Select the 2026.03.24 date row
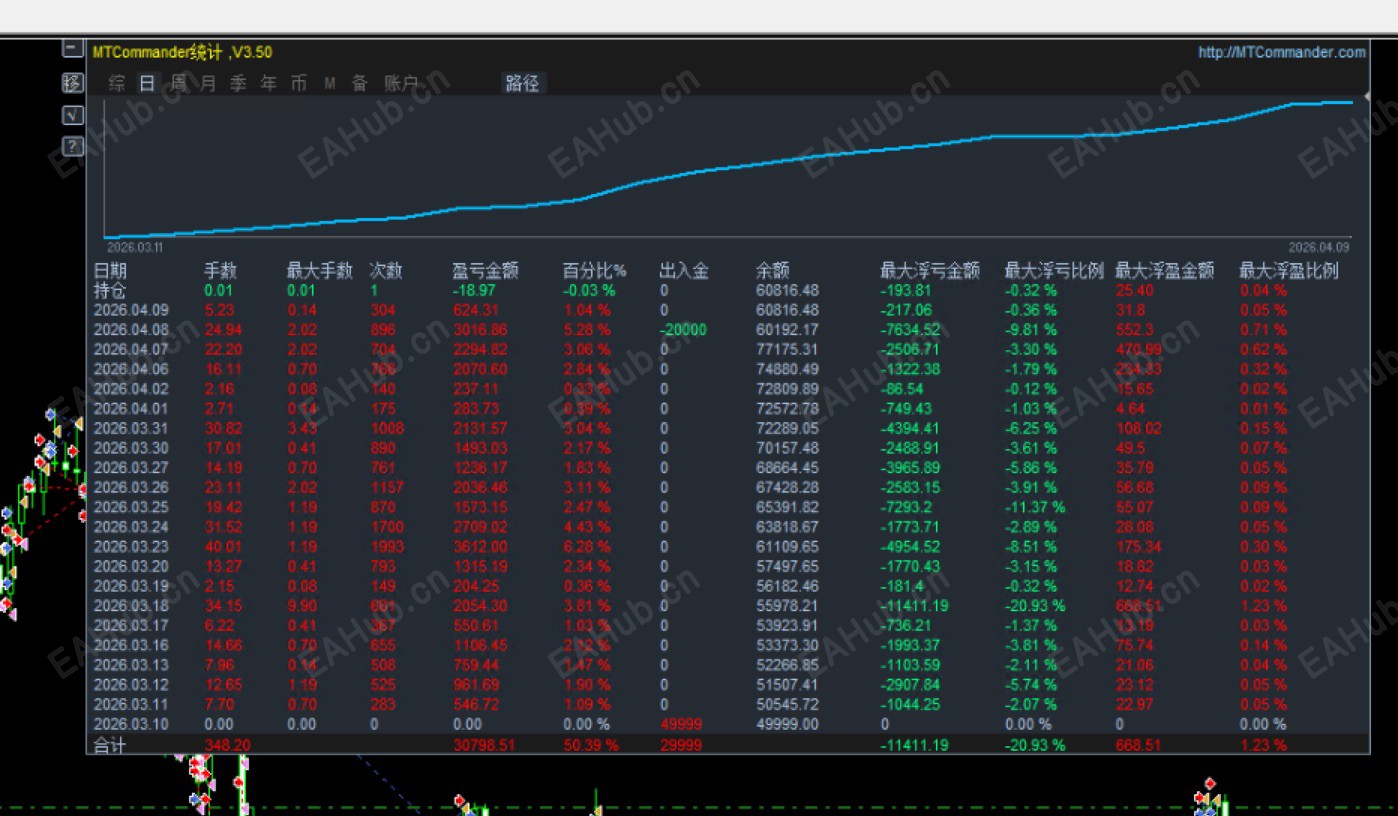Image resolution: width=1398 pixels, height=816 pixels. click(x=131, y=527)
